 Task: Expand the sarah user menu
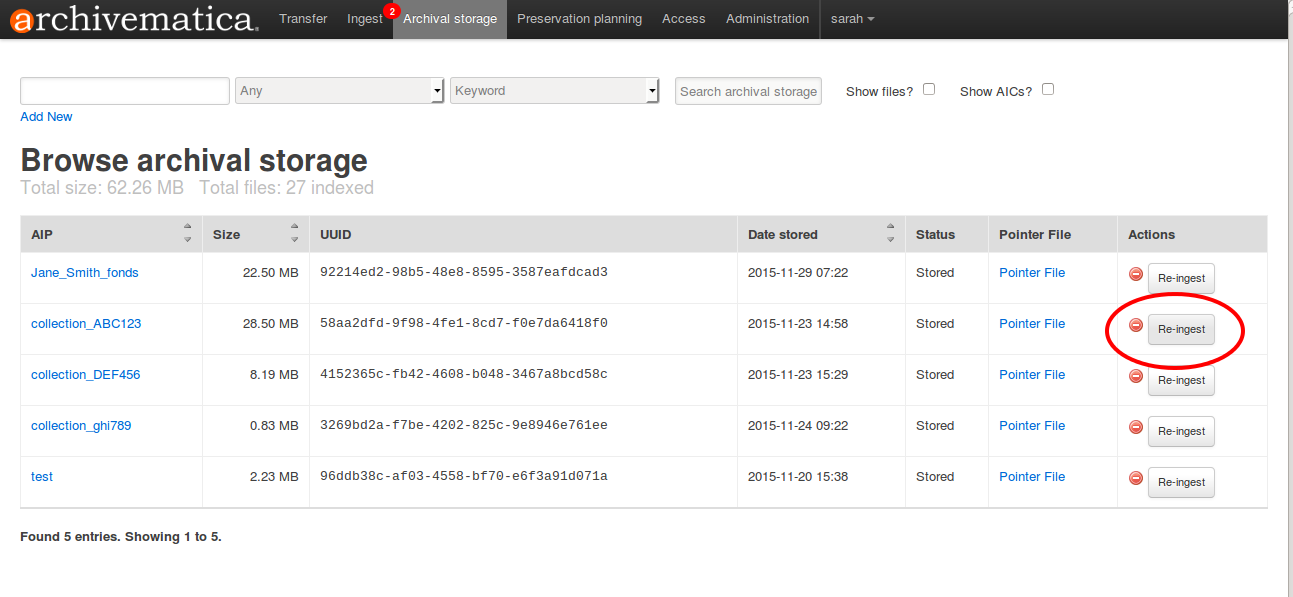[852, 19]
